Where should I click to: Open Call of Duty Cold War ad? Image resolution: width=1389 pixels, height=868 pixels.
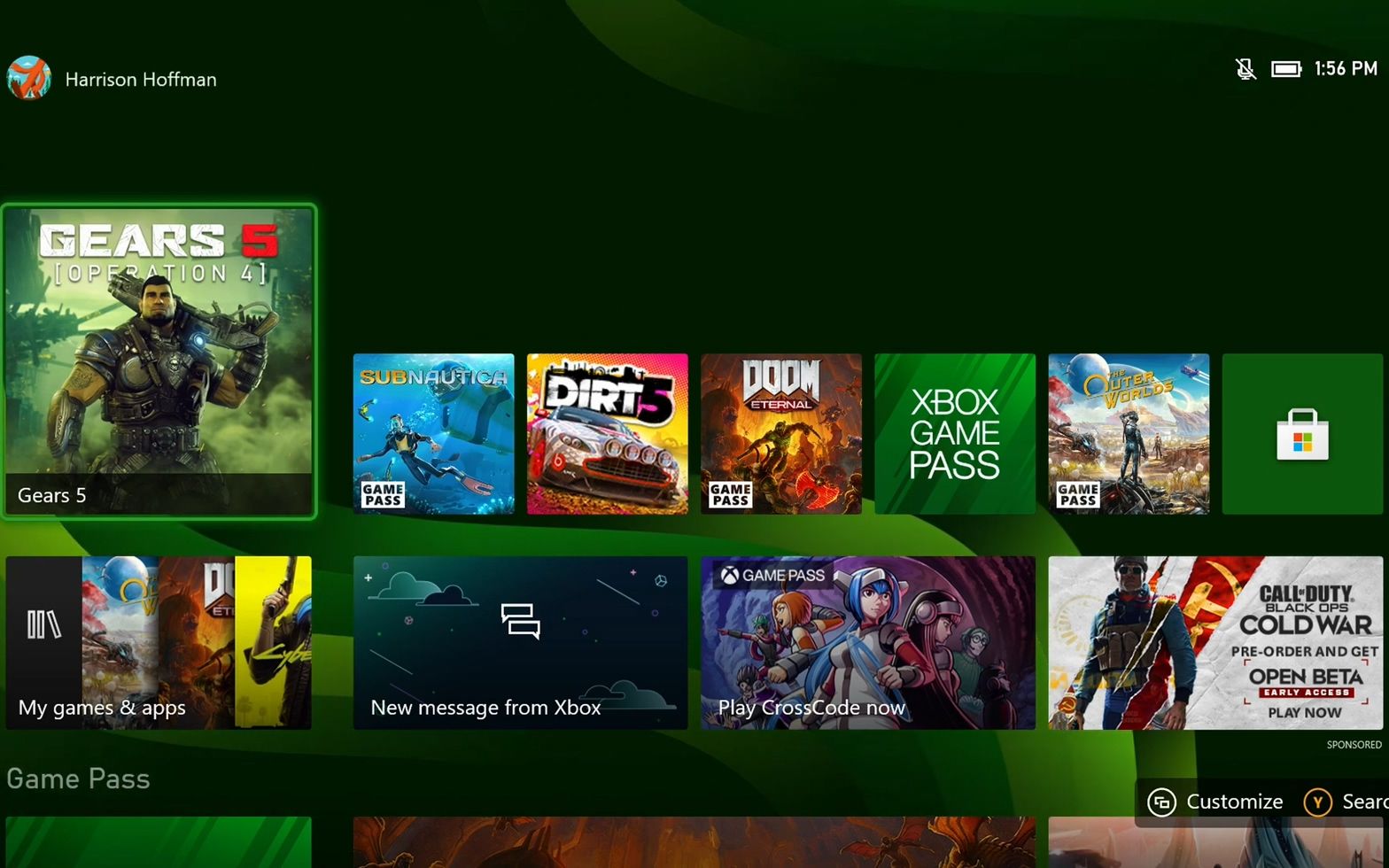[x=1214, y=643]
